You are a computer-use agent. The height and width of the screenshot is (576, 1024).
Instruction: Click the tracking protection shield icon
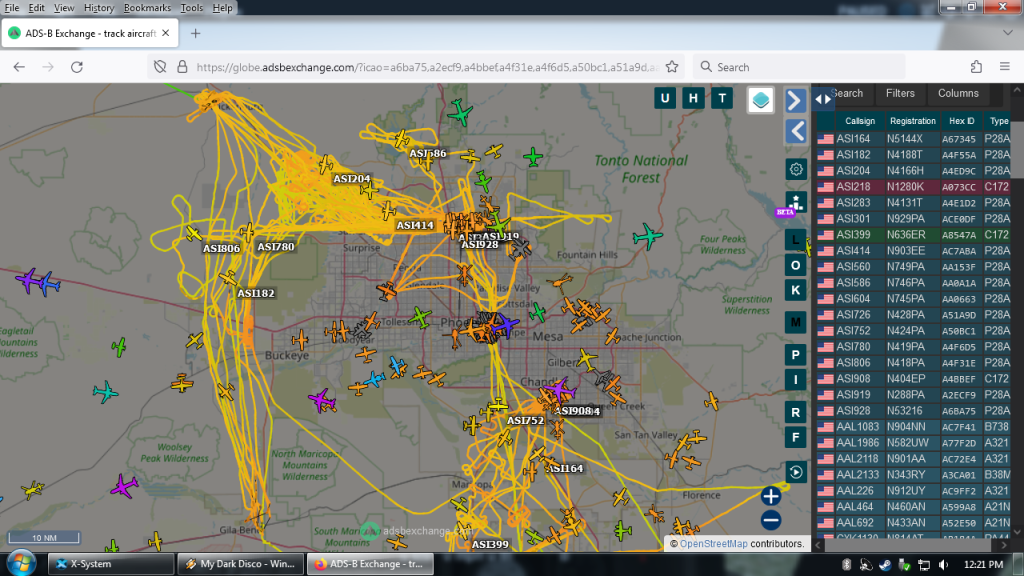tap(160, 67)
